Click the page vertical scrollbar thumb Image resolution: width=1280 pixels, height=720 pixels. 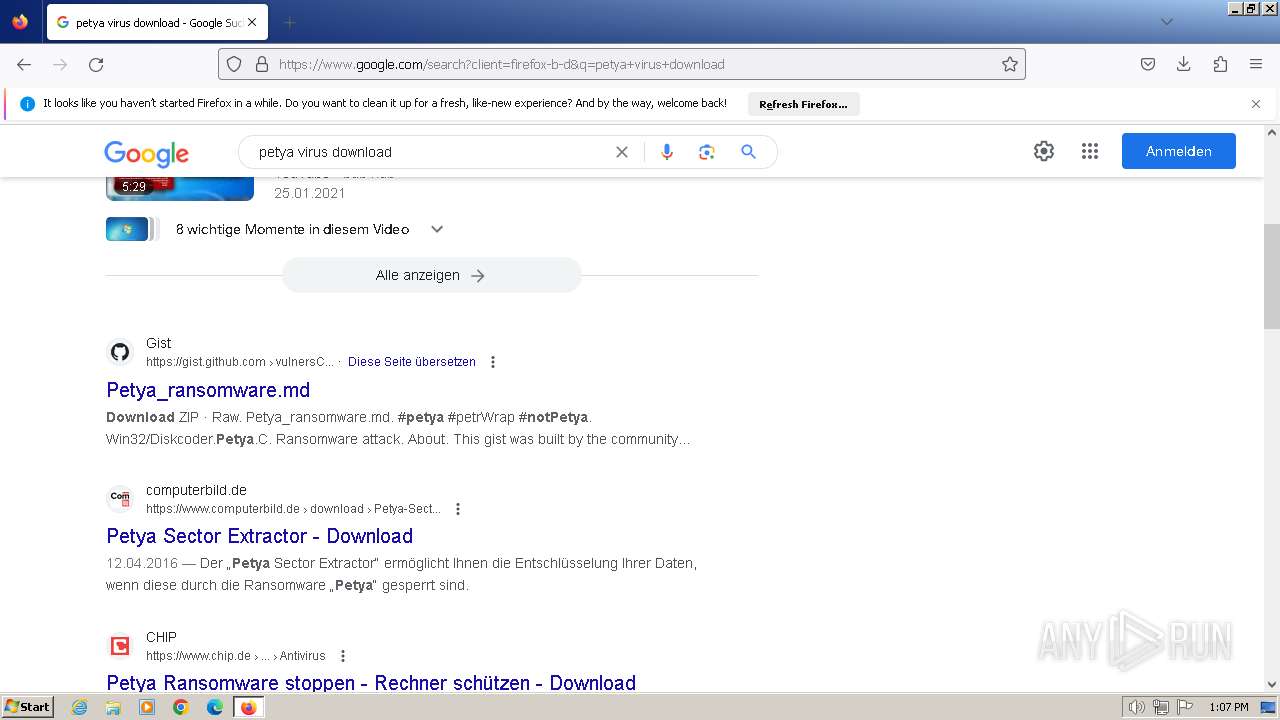[x=1272, y=276]
